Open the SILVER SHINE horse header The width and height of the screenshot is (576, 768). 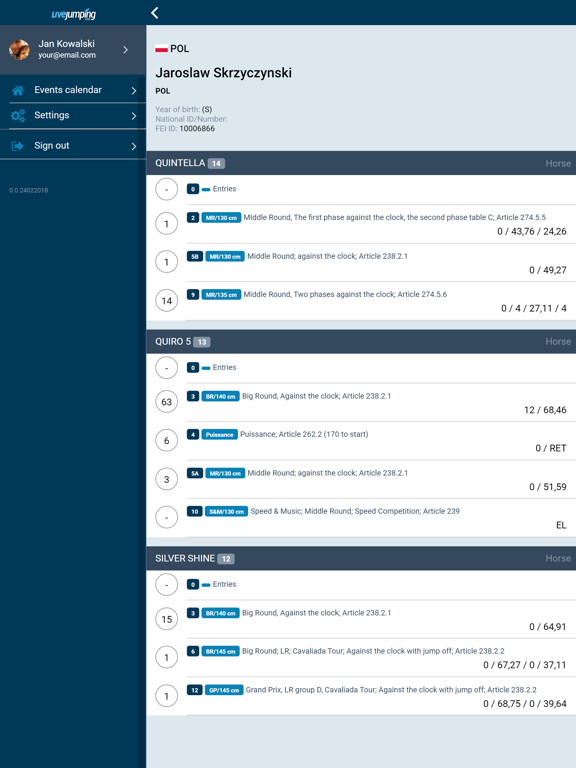coord(361,558)
